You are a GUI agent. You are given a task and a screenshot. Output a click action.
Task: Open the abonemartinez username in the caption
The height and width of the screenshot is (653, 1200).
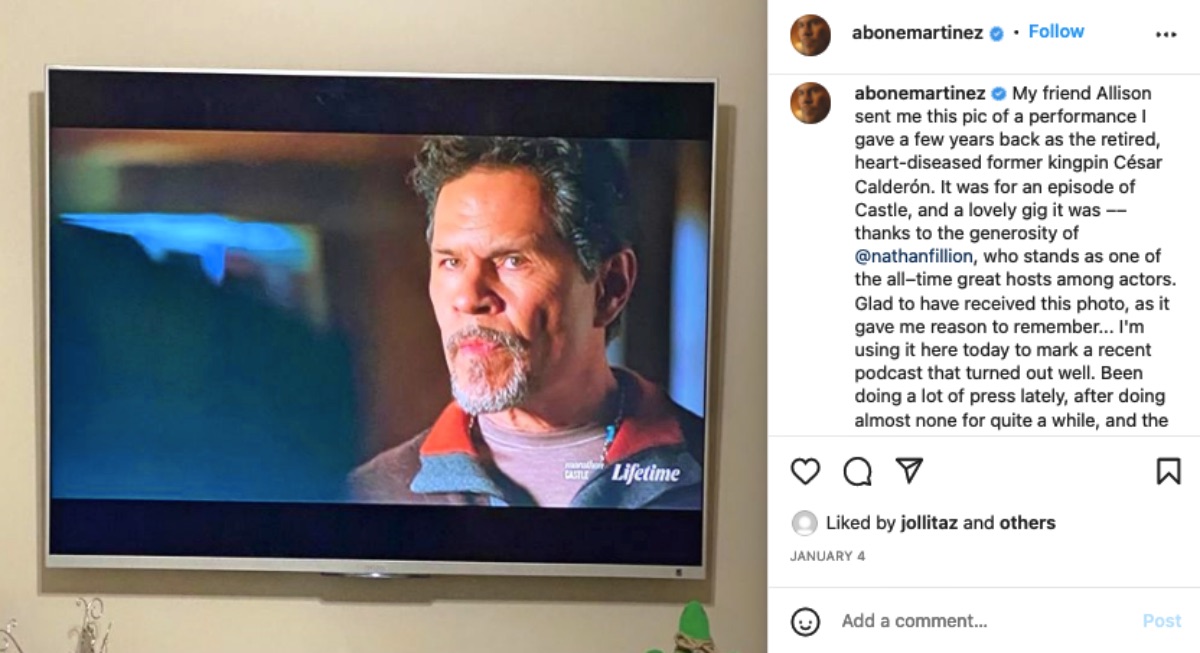click(920, 93)
